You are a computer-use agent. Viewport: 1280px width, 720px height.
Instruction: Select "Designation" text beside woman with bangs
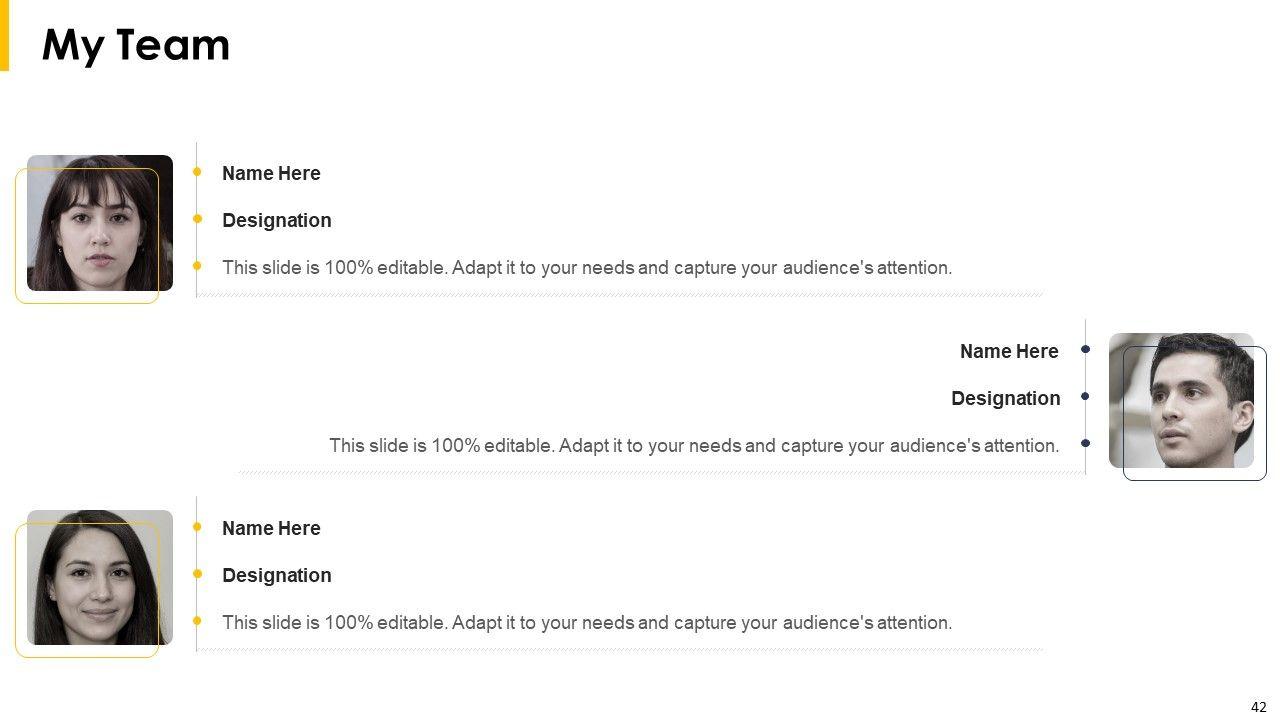tap(276, 220)
